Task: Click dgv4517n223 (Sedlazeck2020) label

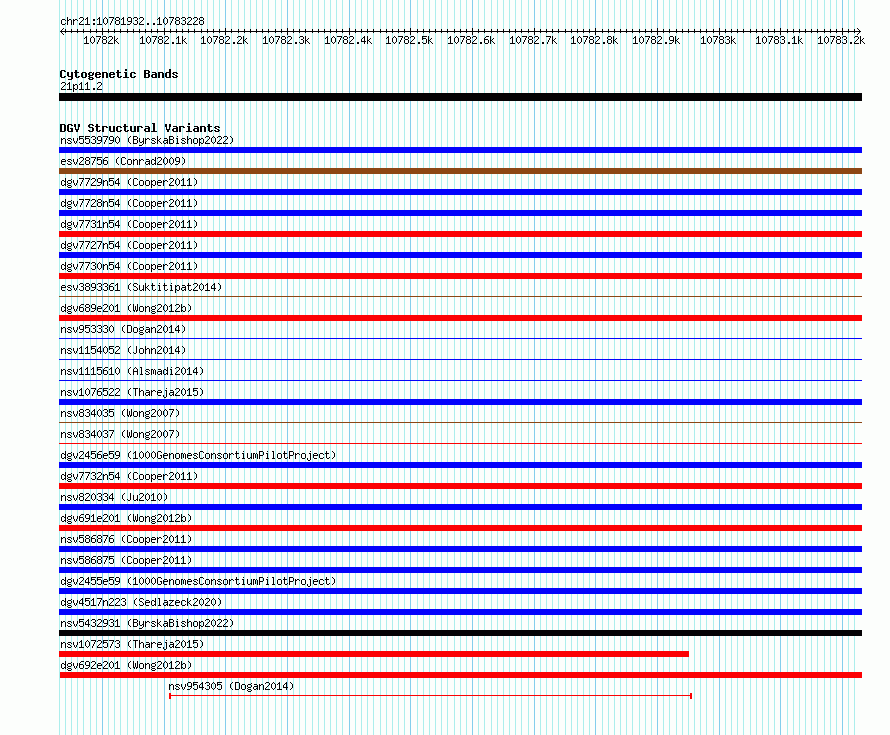Action: [x=141, y=602]
